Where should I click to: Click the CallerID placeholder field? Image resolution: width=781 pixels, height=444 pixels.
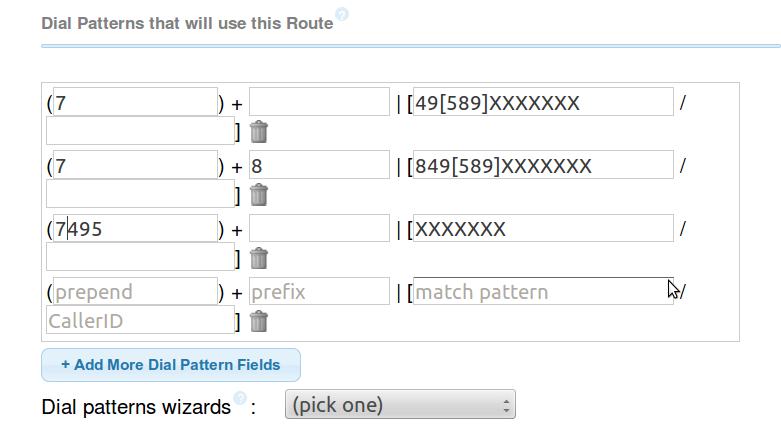click(140, 320)
